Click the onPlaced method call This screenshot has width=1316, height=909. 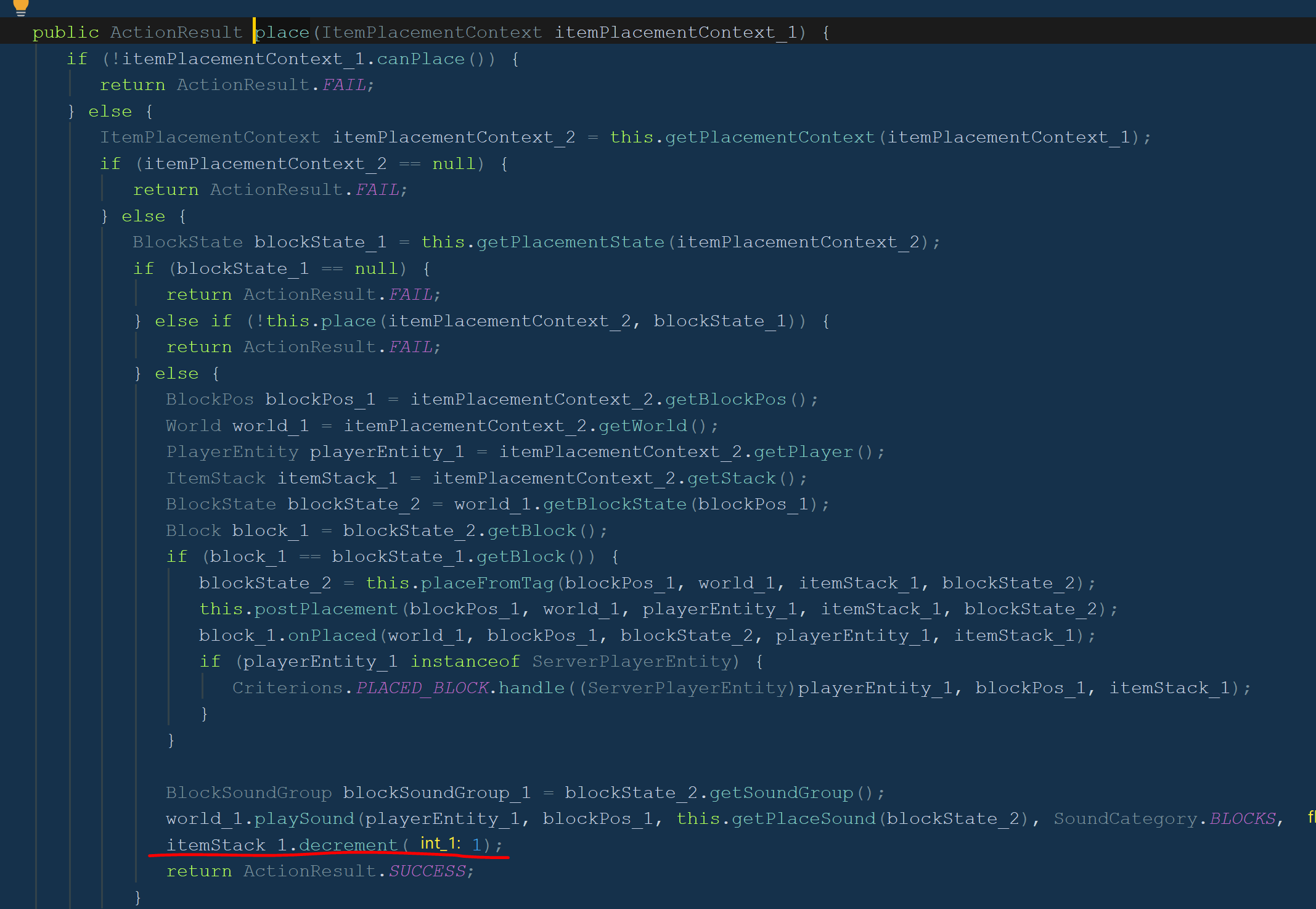[x=332, y=635]
